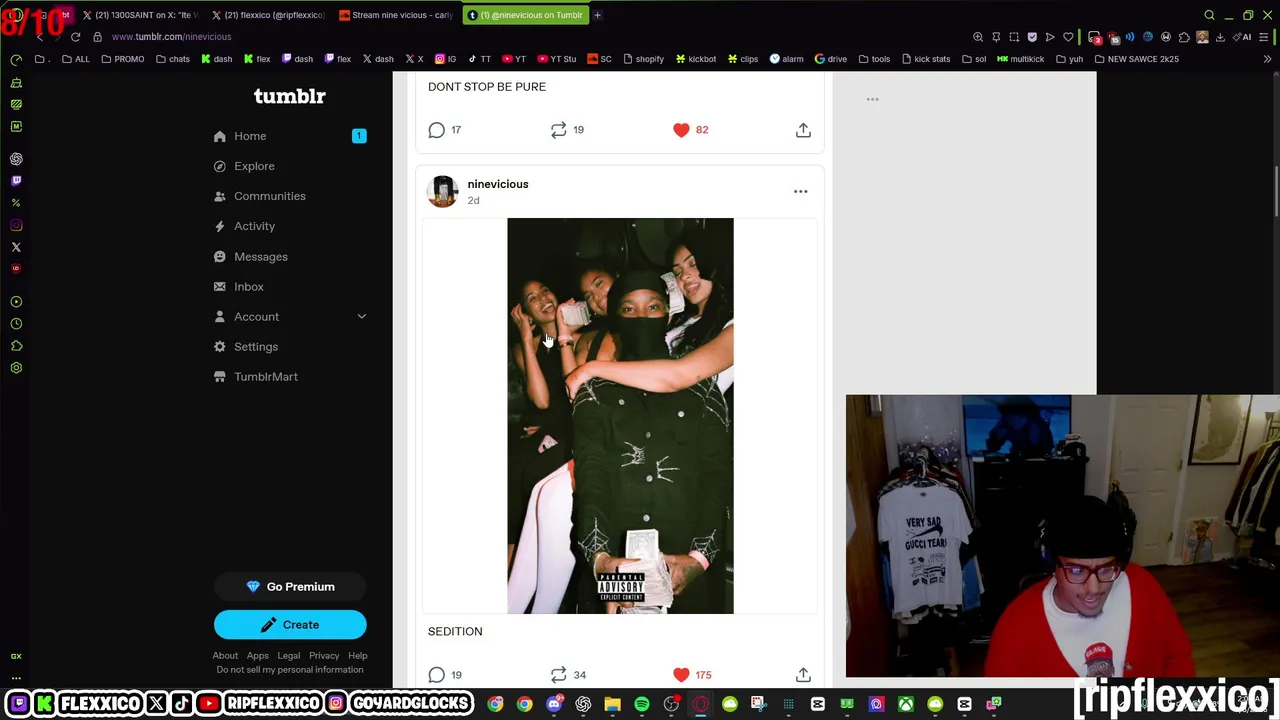Open Spotify from the taskbar
Viewport: 1280px width, 720px height.
pyautogui.click(x=642, y=705)
